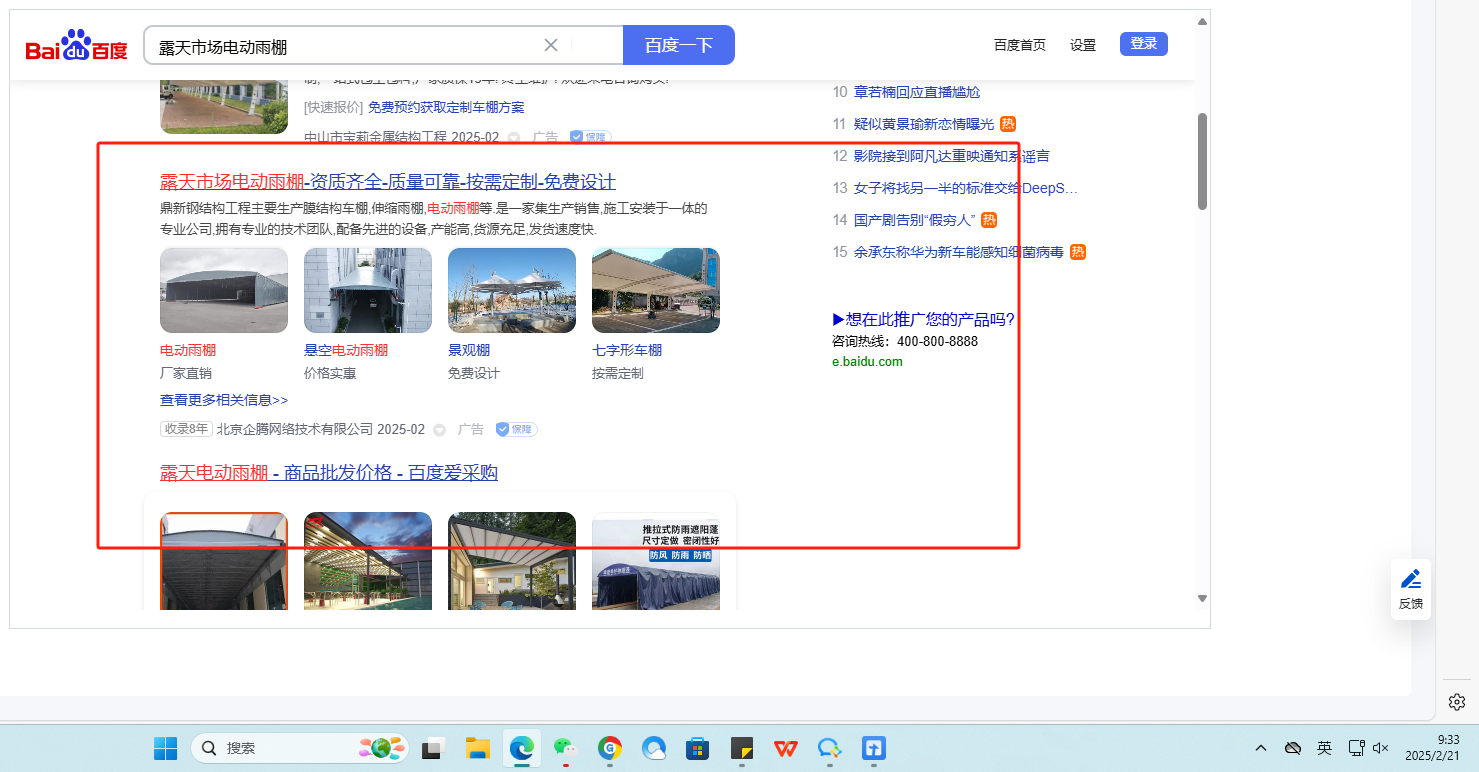This screenshot has width=1479, height=772.
Task: Expand hidden system tray icons chevron
Action: 1261,748
